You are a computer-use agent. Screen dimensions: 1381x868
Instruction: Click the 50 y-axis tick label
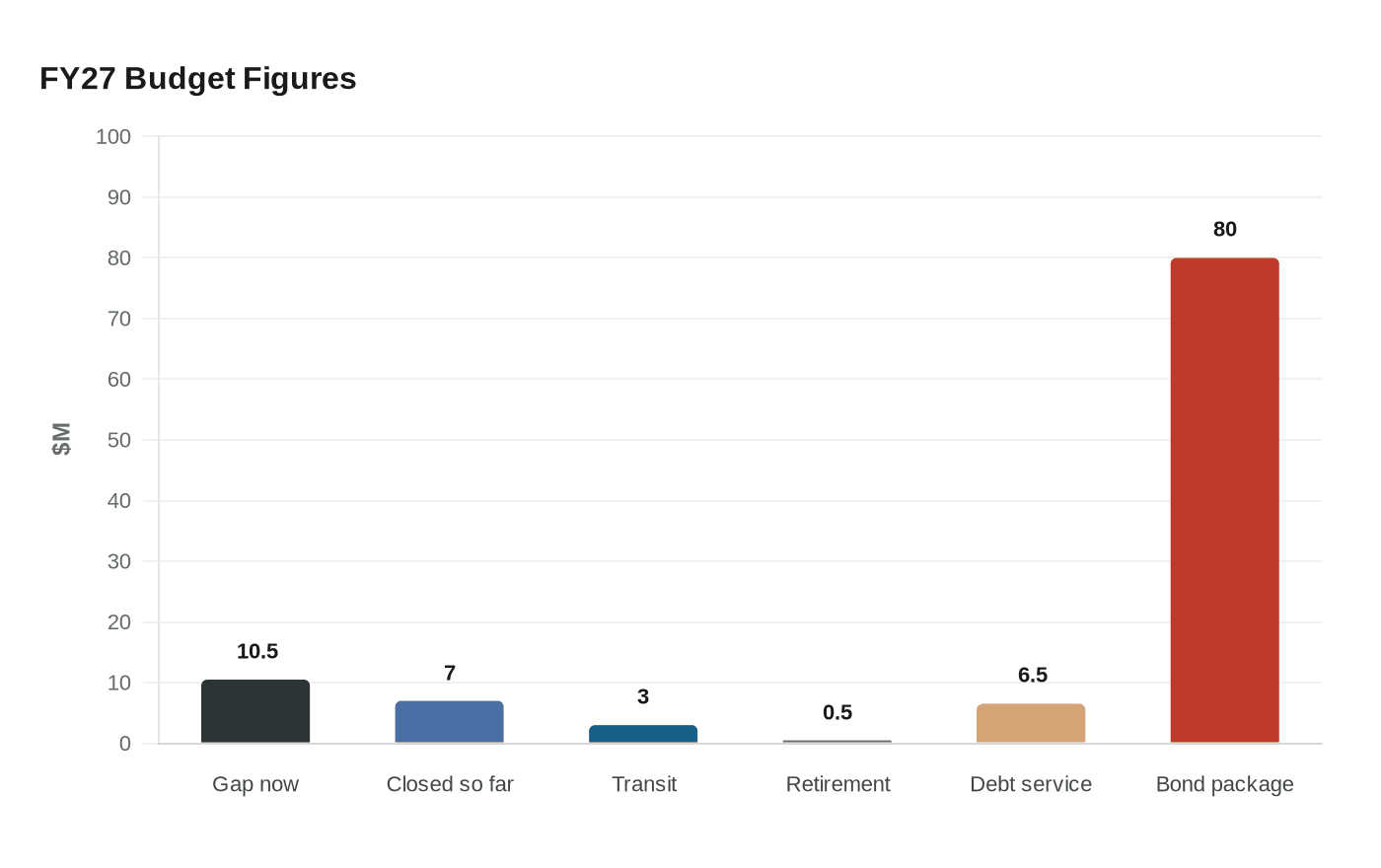coord(119,440)
